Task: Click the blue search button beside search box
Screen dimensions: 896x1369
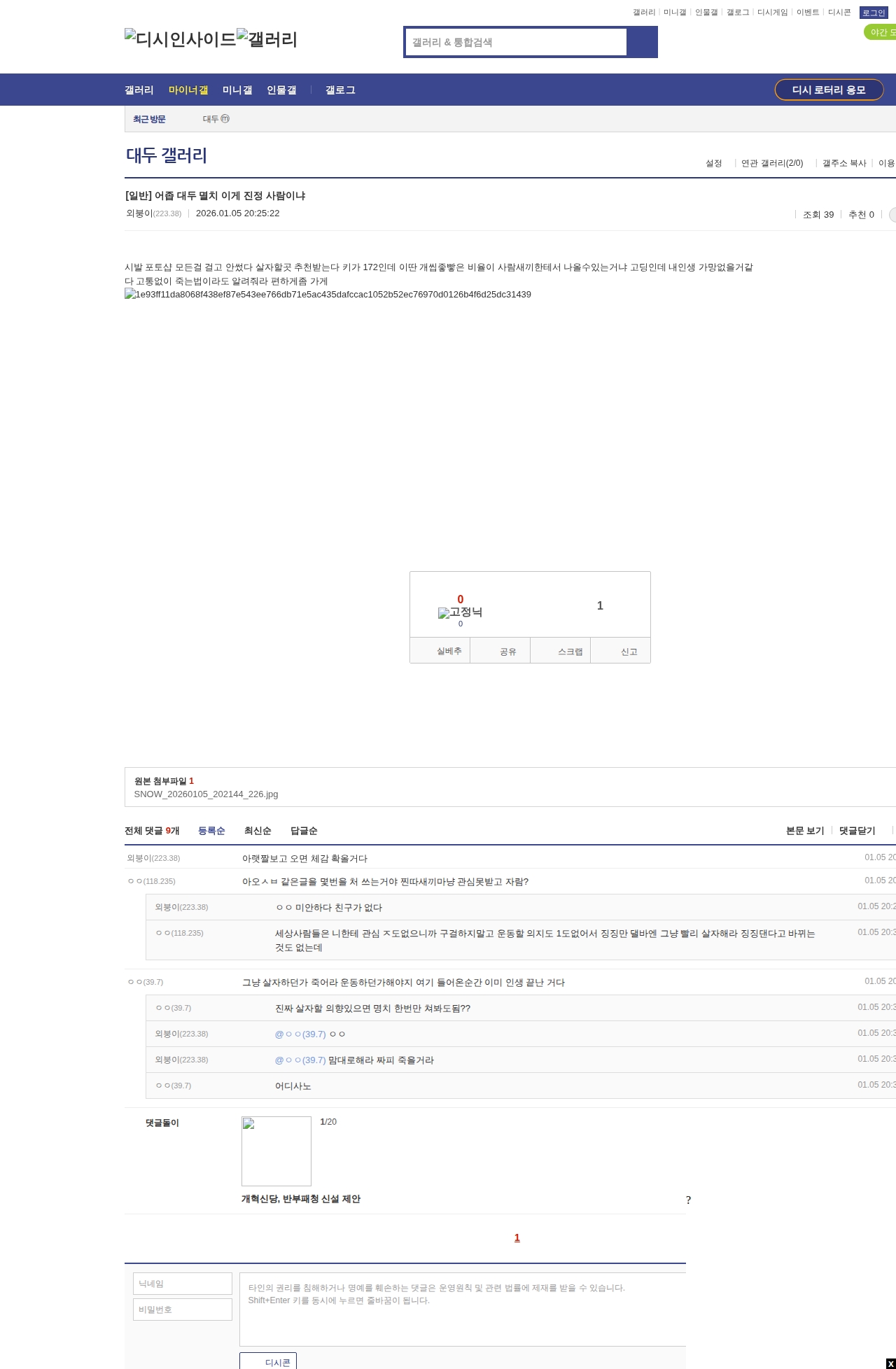Action: pos(642,42)
